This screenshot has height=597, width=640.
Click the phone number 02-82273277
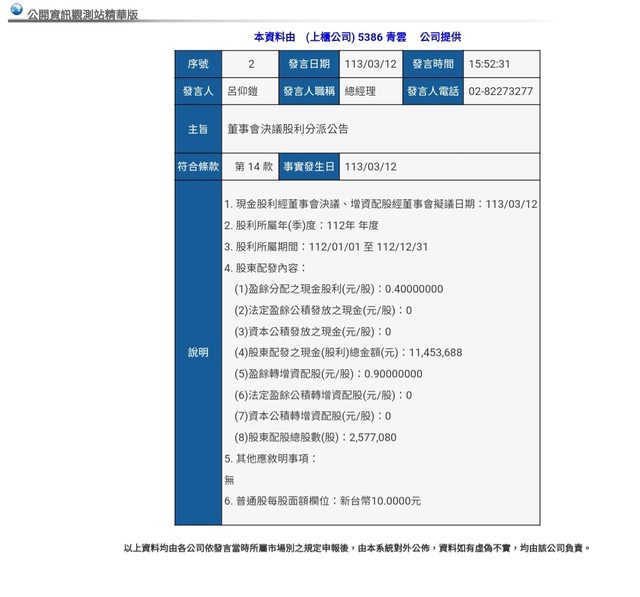500,92
